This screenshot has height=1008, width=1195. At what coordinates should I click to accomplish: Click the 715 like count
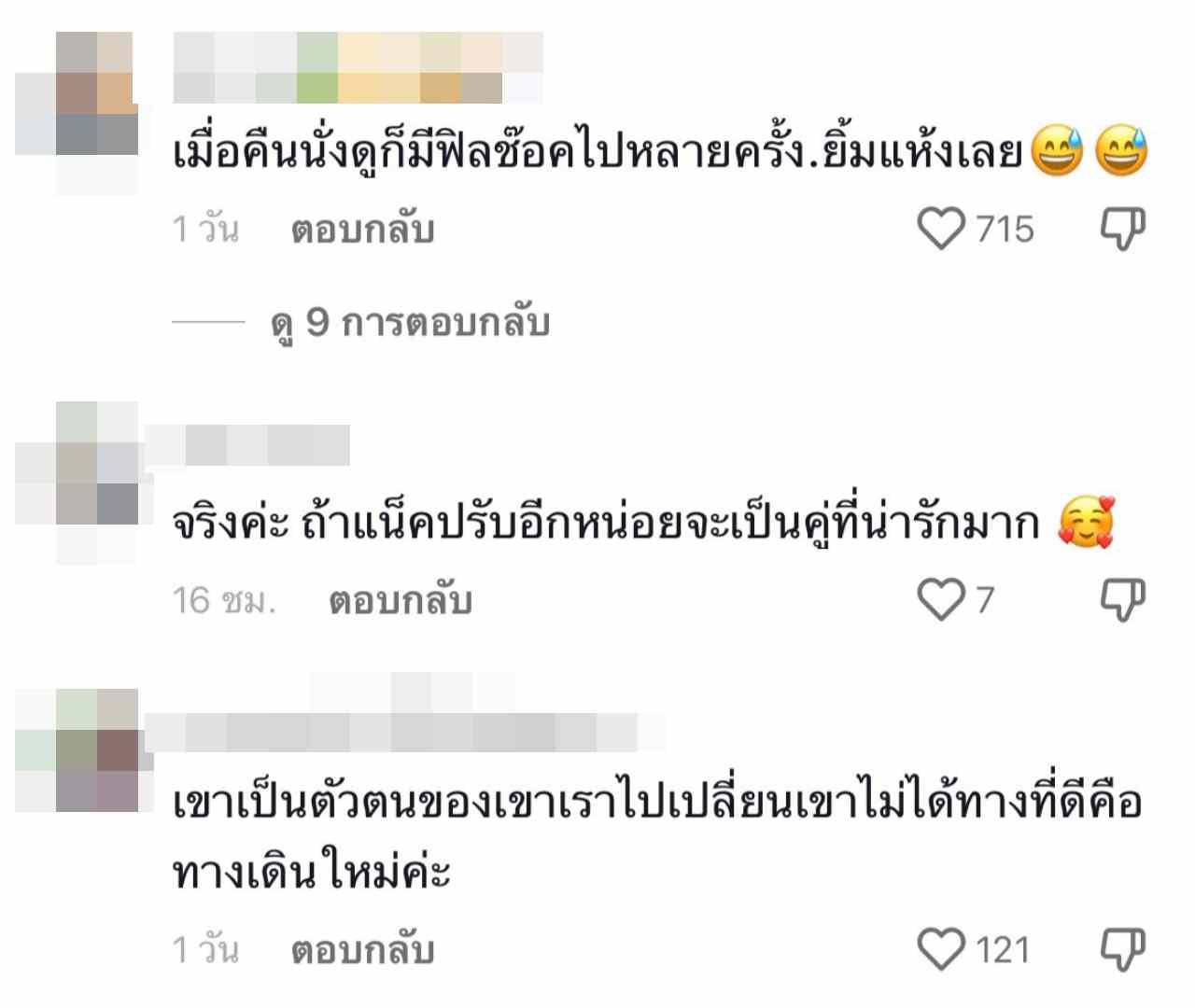(x=1005, y=230)
